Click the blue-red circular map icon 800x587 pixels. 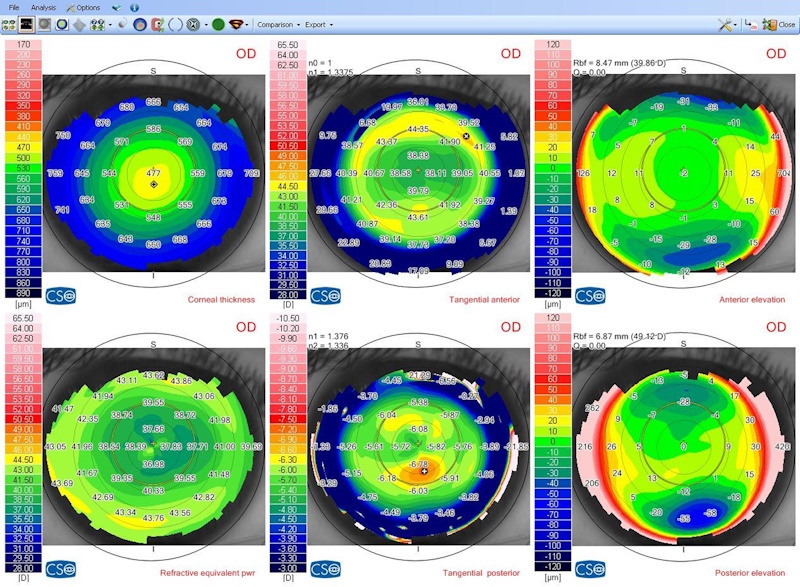(139, 24)
